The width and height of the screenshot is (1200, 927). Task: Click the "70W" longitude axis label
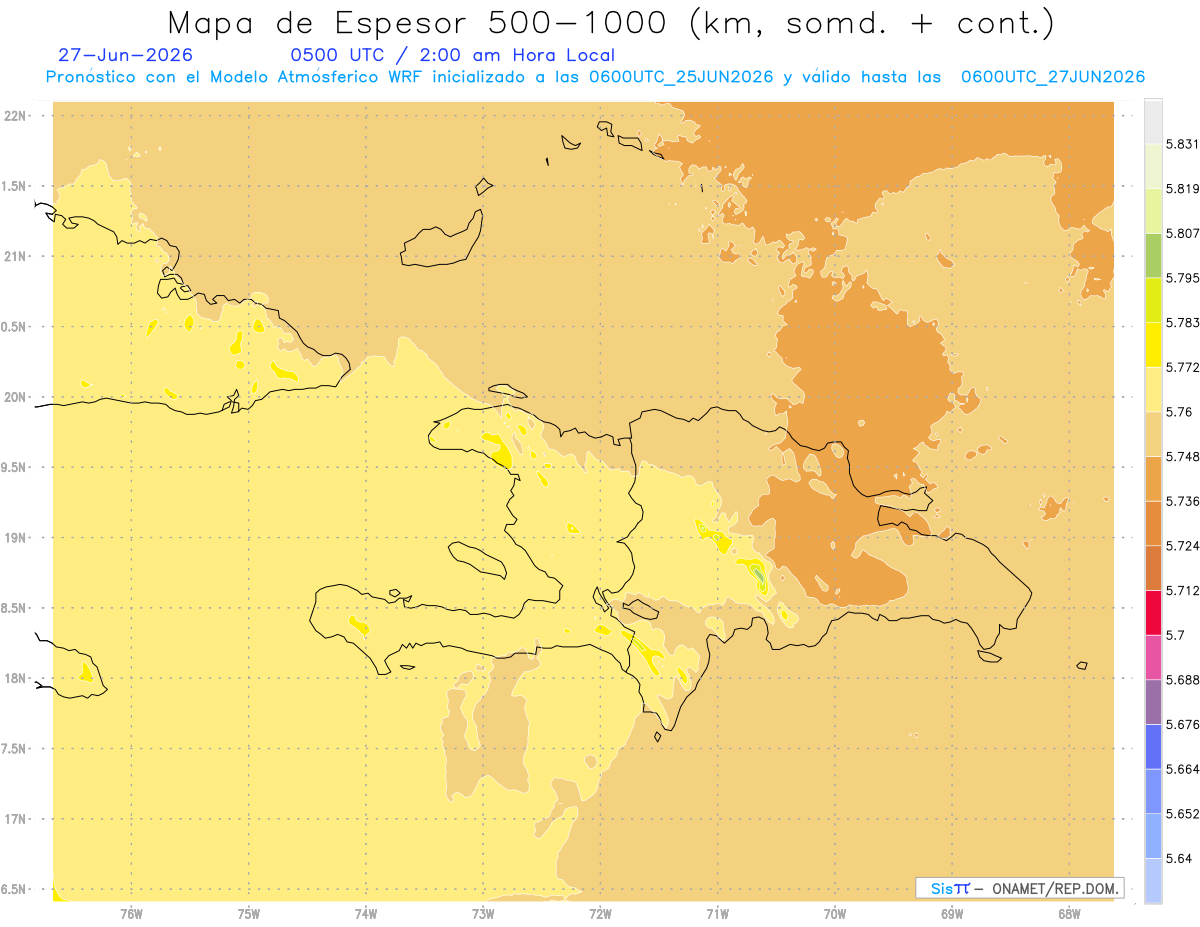pos(835,913)
